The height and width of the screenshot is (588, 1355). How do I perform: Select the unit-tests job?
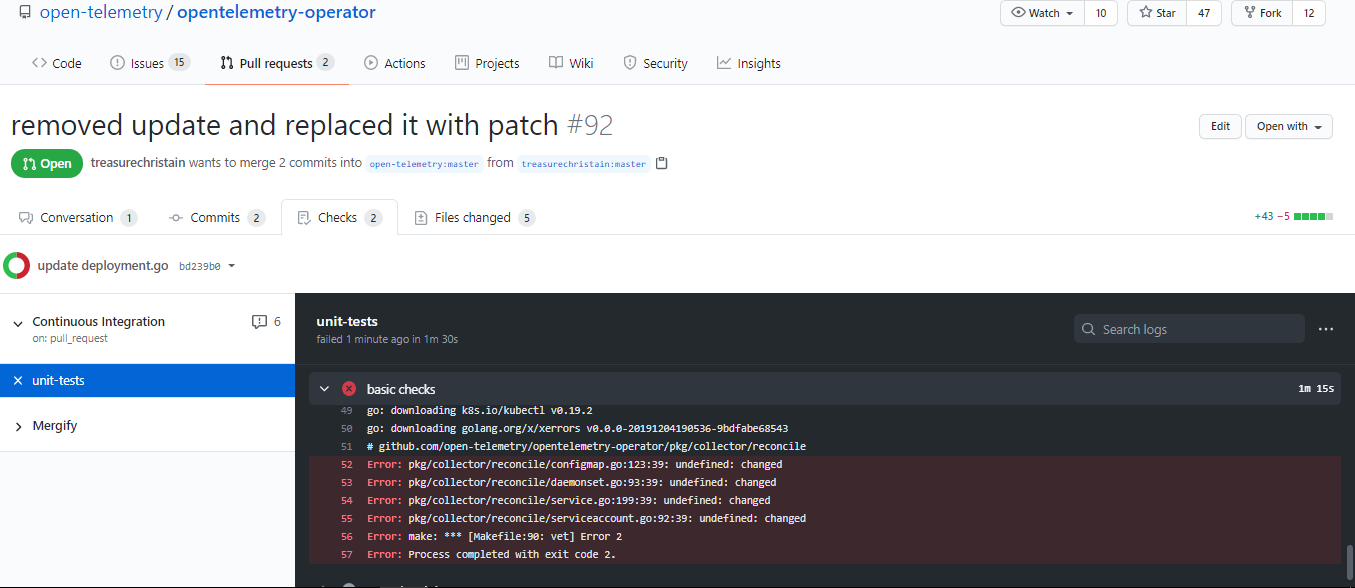(147, 381)
